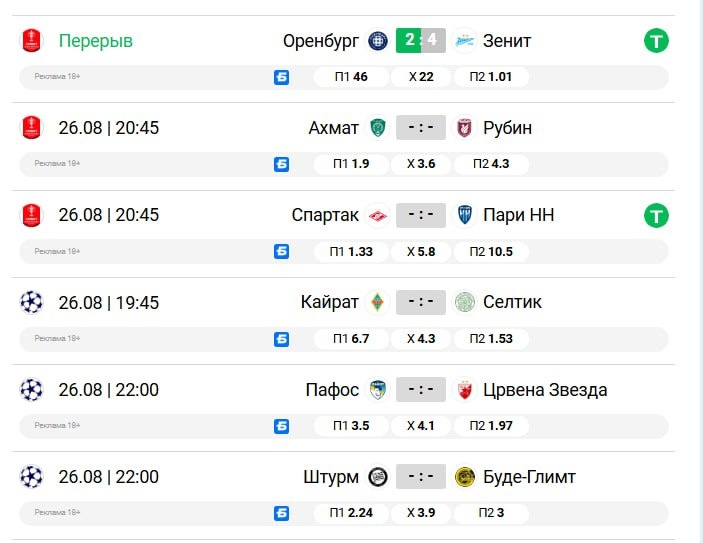Open the Рубин team link
703x543 pixels.
tap(508, 128)
